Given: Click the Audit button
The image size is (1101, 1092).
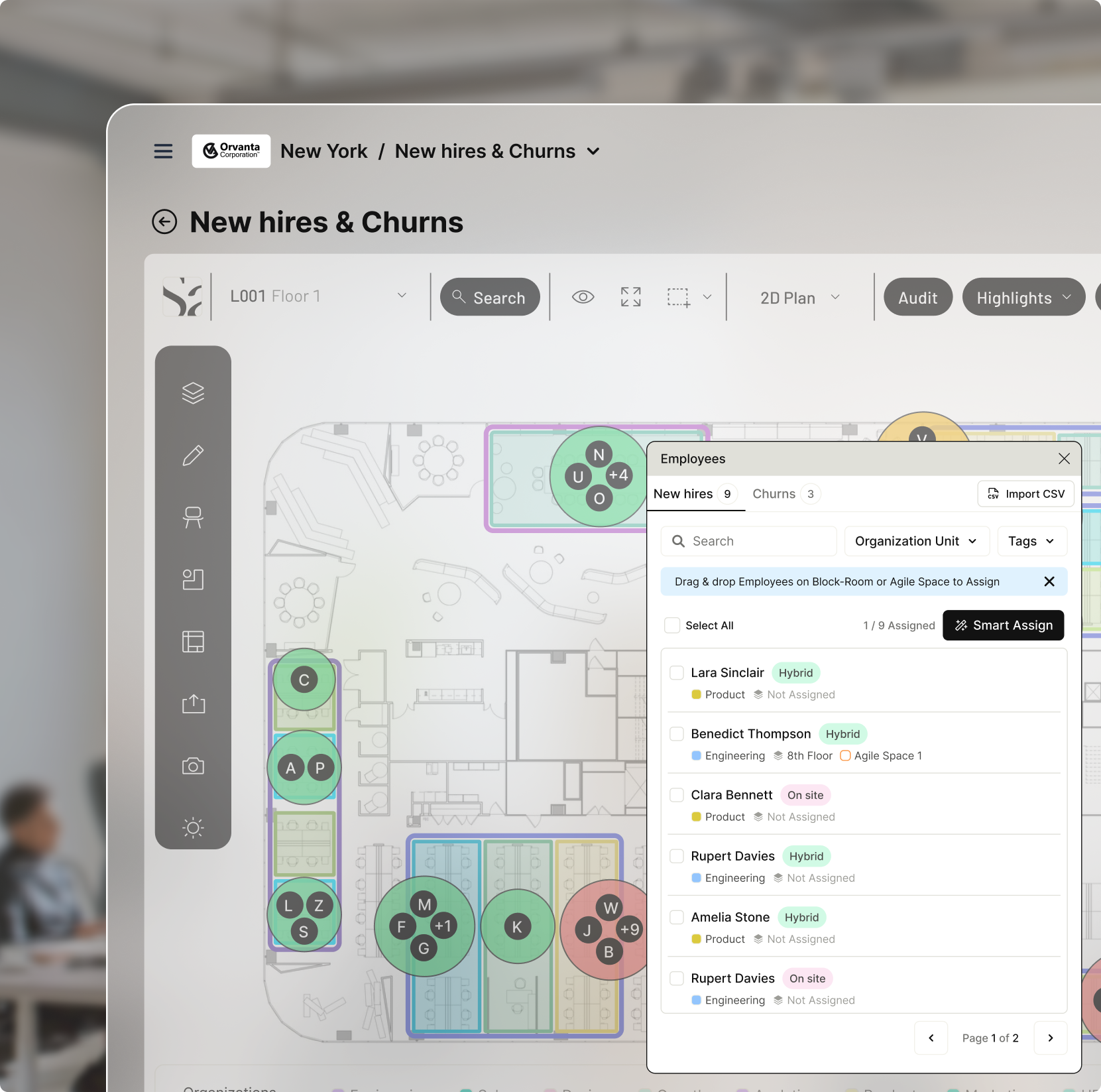Looking at the screenshot, I should (917, 297).
